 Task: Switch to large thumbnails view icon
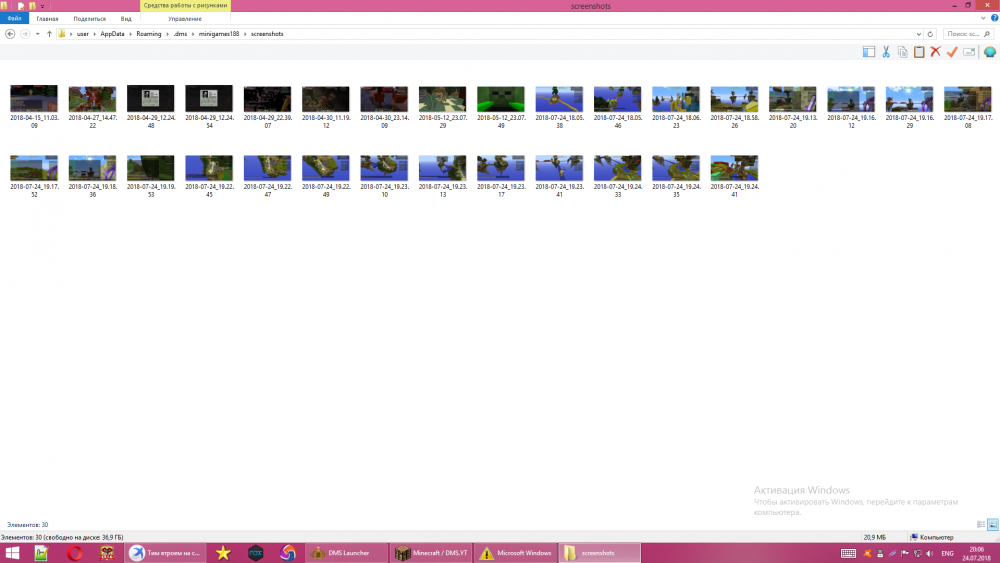coord(992,525)
